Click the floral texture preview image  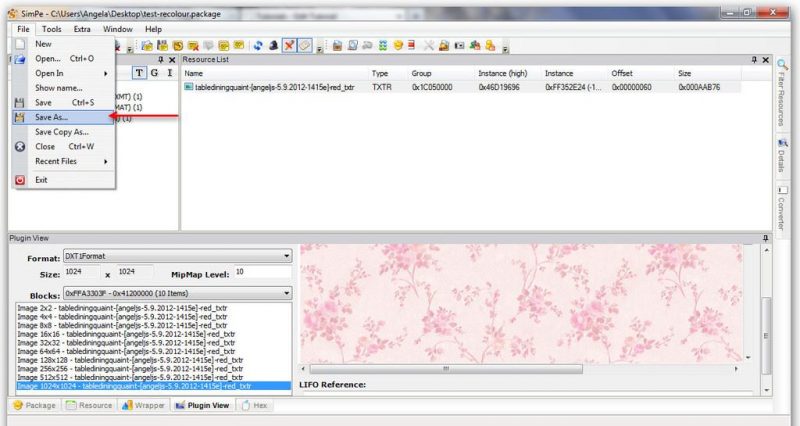tap(521, 304)
